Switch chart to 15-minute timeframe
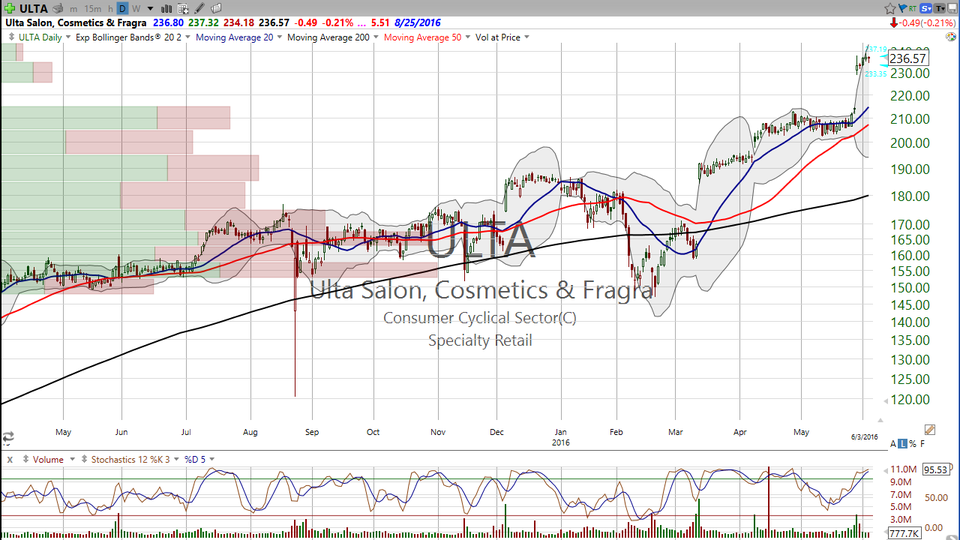This screenshot has width=960, height=540. [93, 8]
